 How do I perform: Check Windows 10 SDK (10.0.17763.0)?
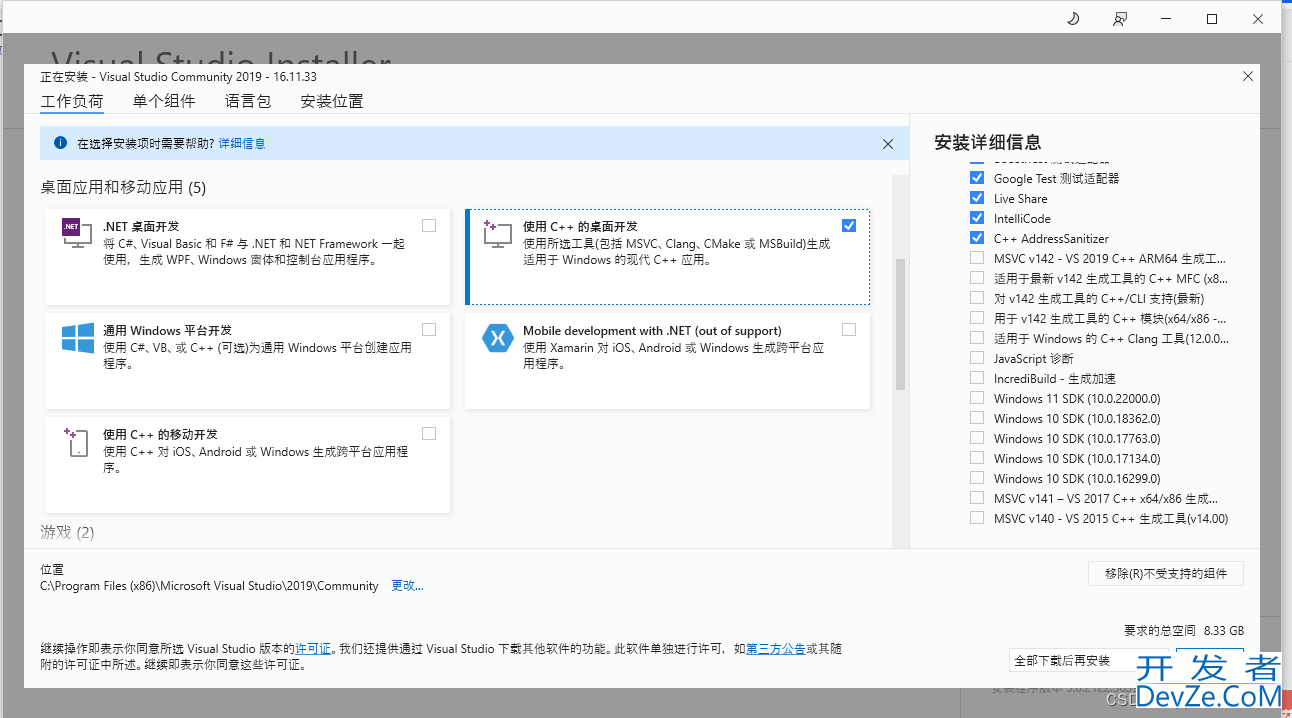(977, 438)
